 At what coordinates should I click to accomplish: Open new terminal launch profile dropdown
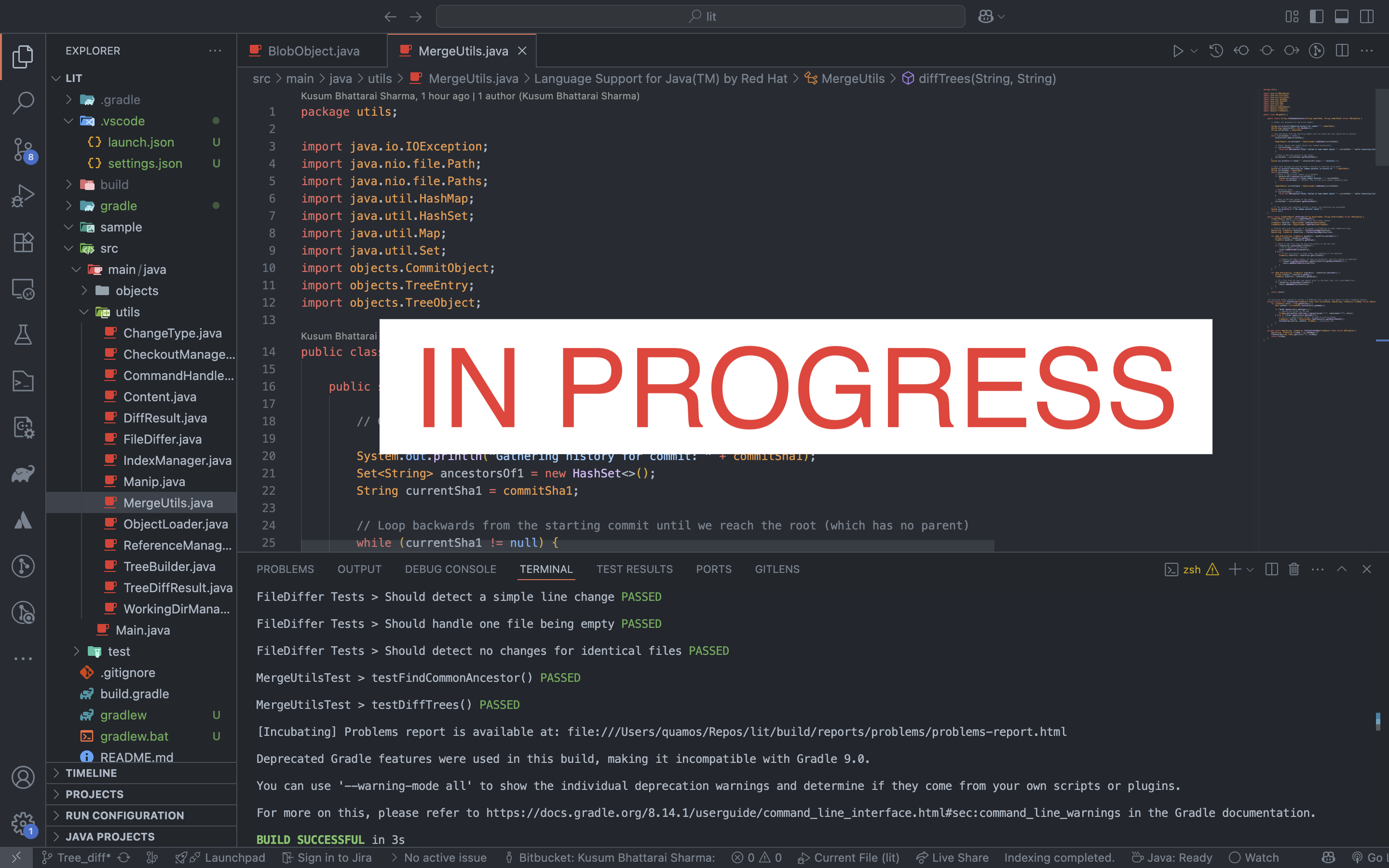pos(1250,569)
